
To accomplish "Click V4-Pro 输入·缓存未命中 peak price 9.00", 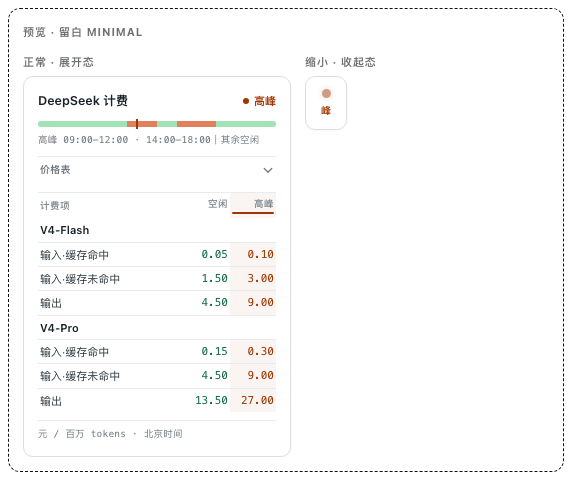I will tap(260, 375).
